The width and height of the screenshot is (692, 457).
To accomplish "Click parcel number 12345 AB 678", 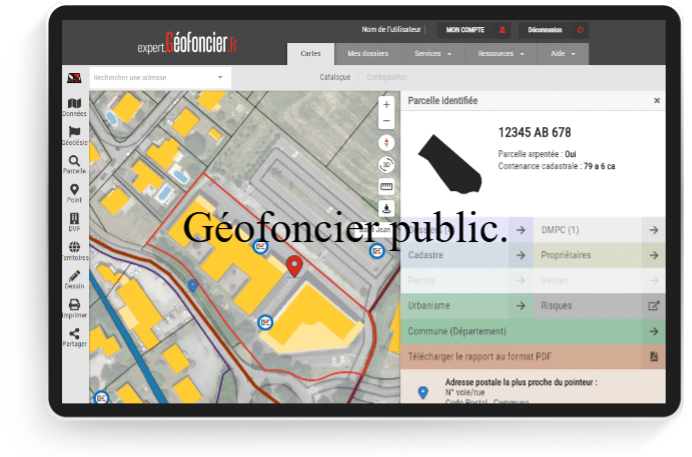I will 534,132.
